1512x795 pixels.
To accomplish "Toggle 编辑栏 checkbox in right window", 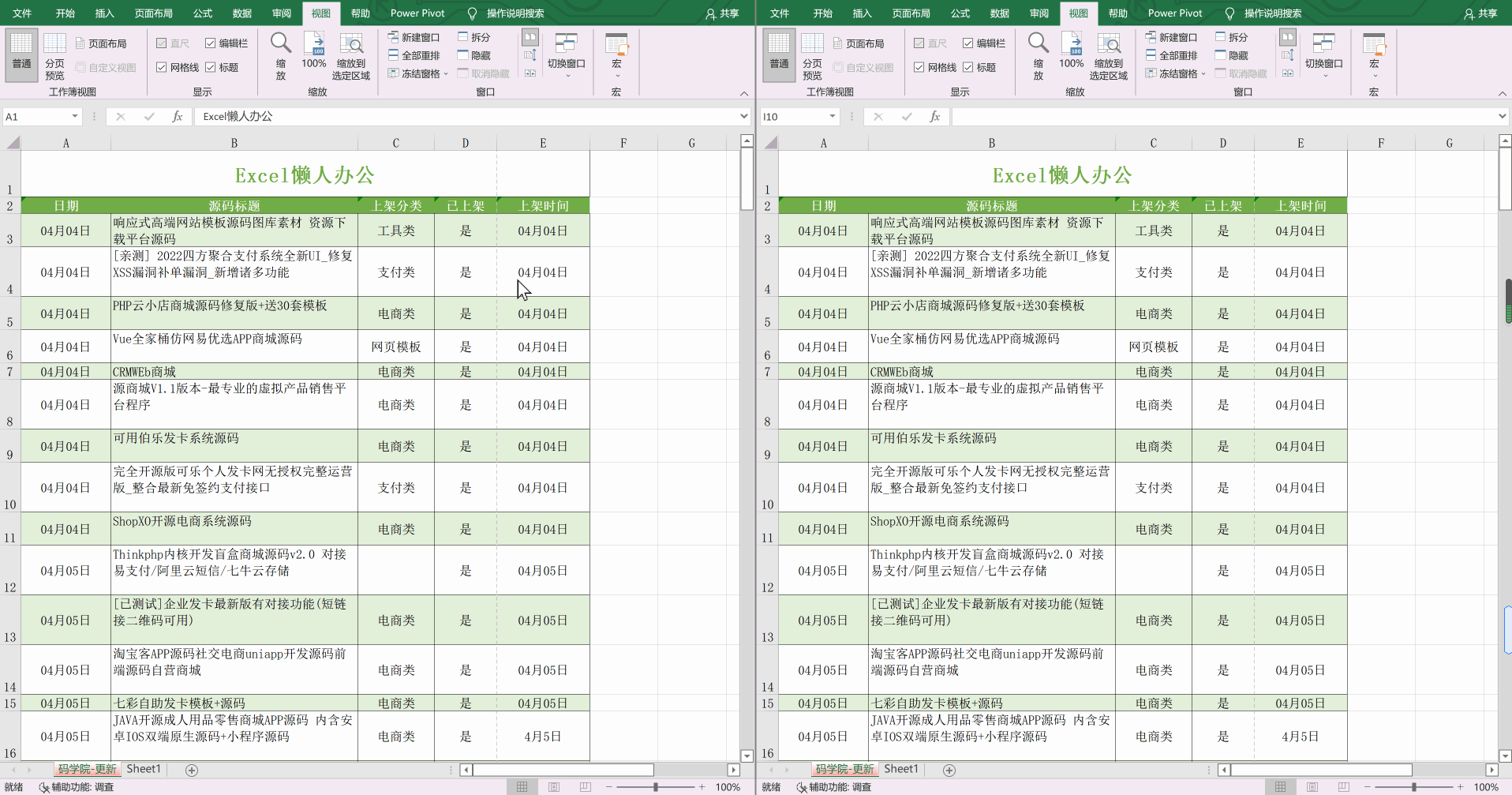I will 967,43.
